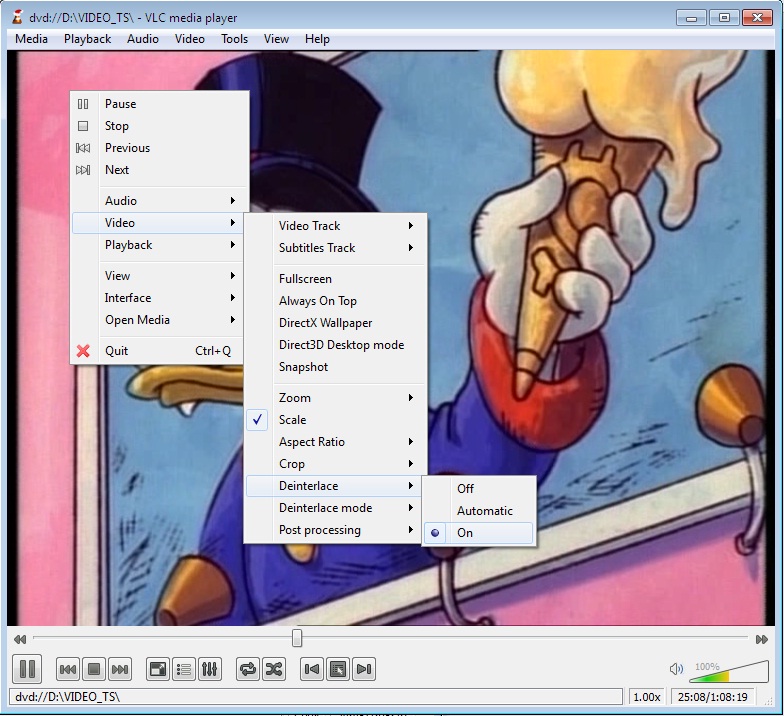Open the Video menu in menu bar
The width and height of the screenshot is (784, 716).
pyautogui.click(x=190, y=39)
